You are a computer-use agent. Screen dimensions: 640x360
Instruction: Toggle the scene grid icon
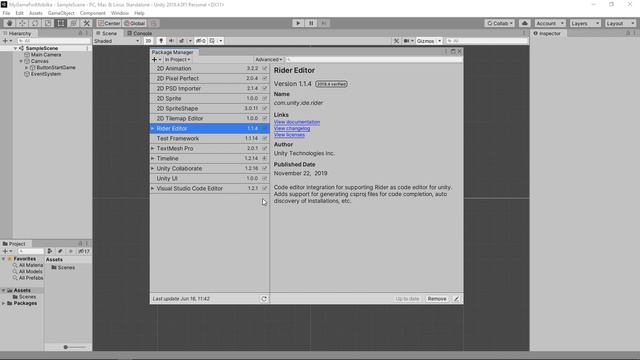212,41
